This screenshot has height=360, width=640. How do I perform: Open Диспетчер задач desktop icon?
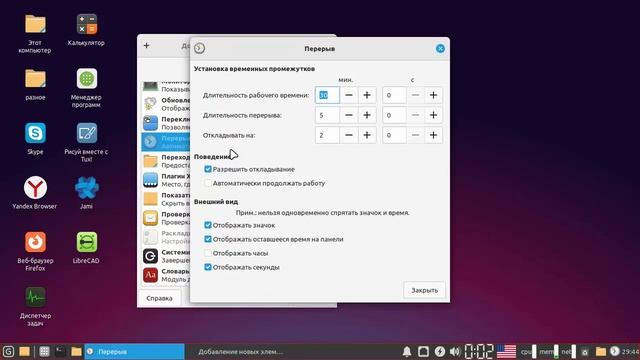[35, 306]
